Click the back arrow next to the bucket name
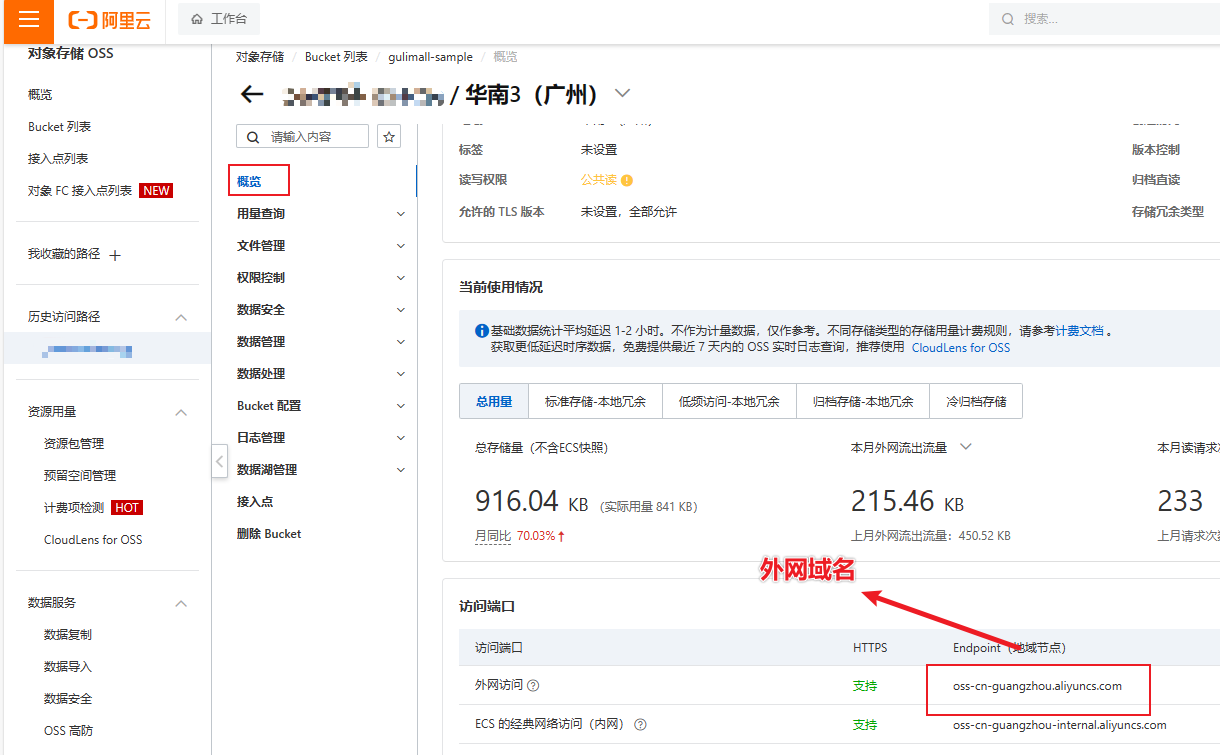The width and height of the screenshot is (1220, 755). 252,95
